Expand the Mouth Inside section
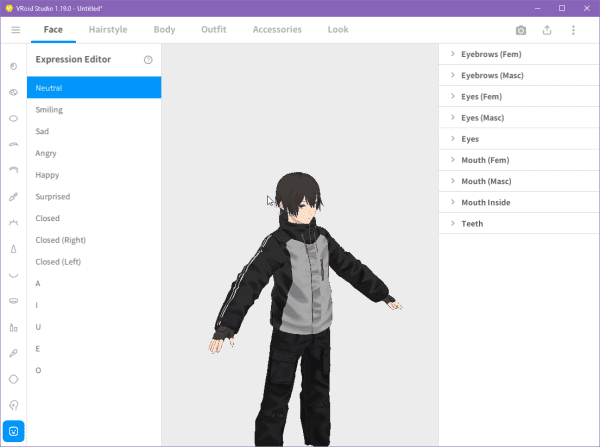This screenshot has height=447, width=600. click(x=519, y=202)
